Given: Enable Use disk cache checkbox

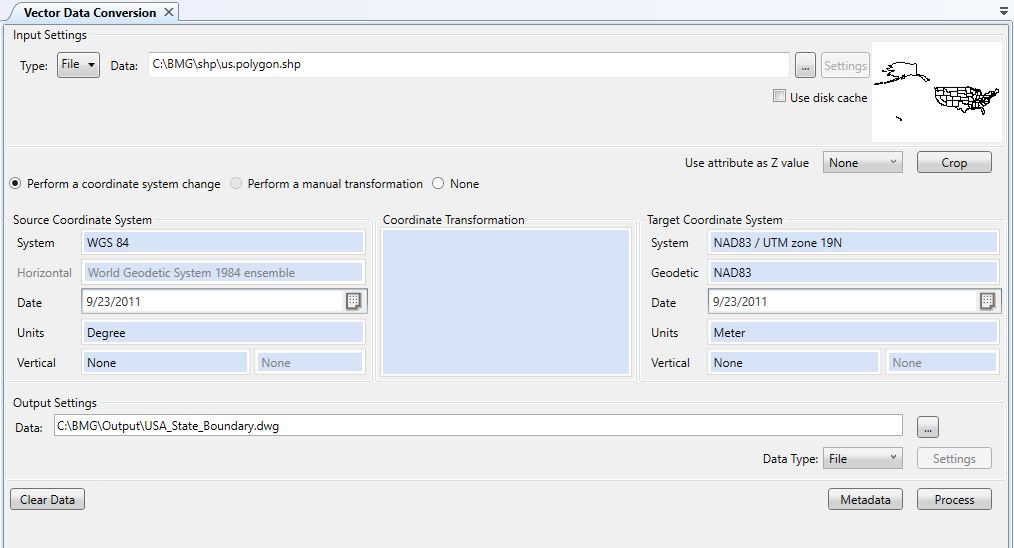Looking at the screenshot, I should (780, 97).
